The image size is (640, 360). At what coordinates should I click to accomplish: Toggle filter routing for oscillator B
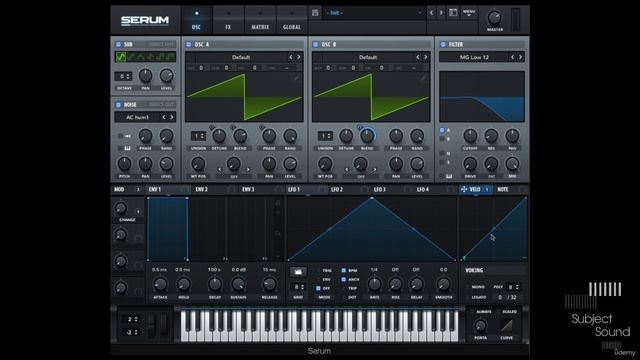click(442, 139)
